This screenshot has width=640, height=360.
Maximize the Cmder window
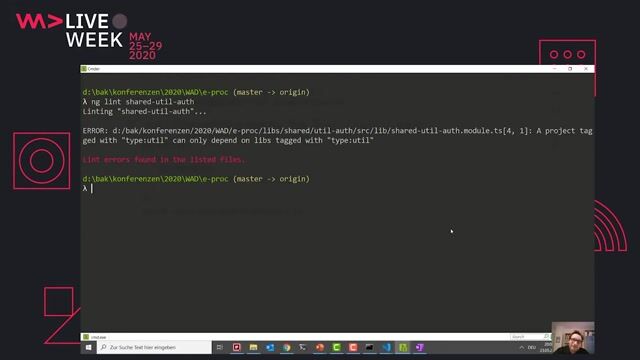tap(570, 69)
